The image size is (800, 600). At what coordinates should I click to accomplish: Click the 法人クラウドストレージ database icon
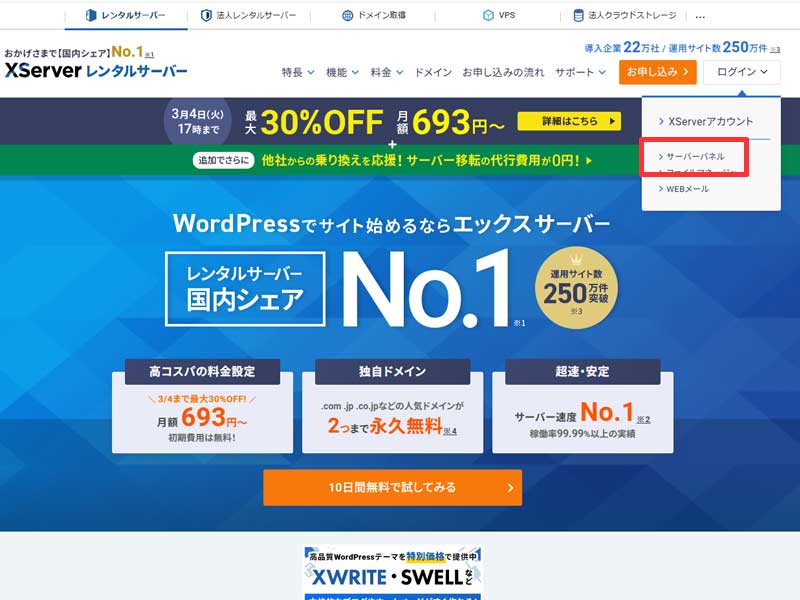click(578, 16)
